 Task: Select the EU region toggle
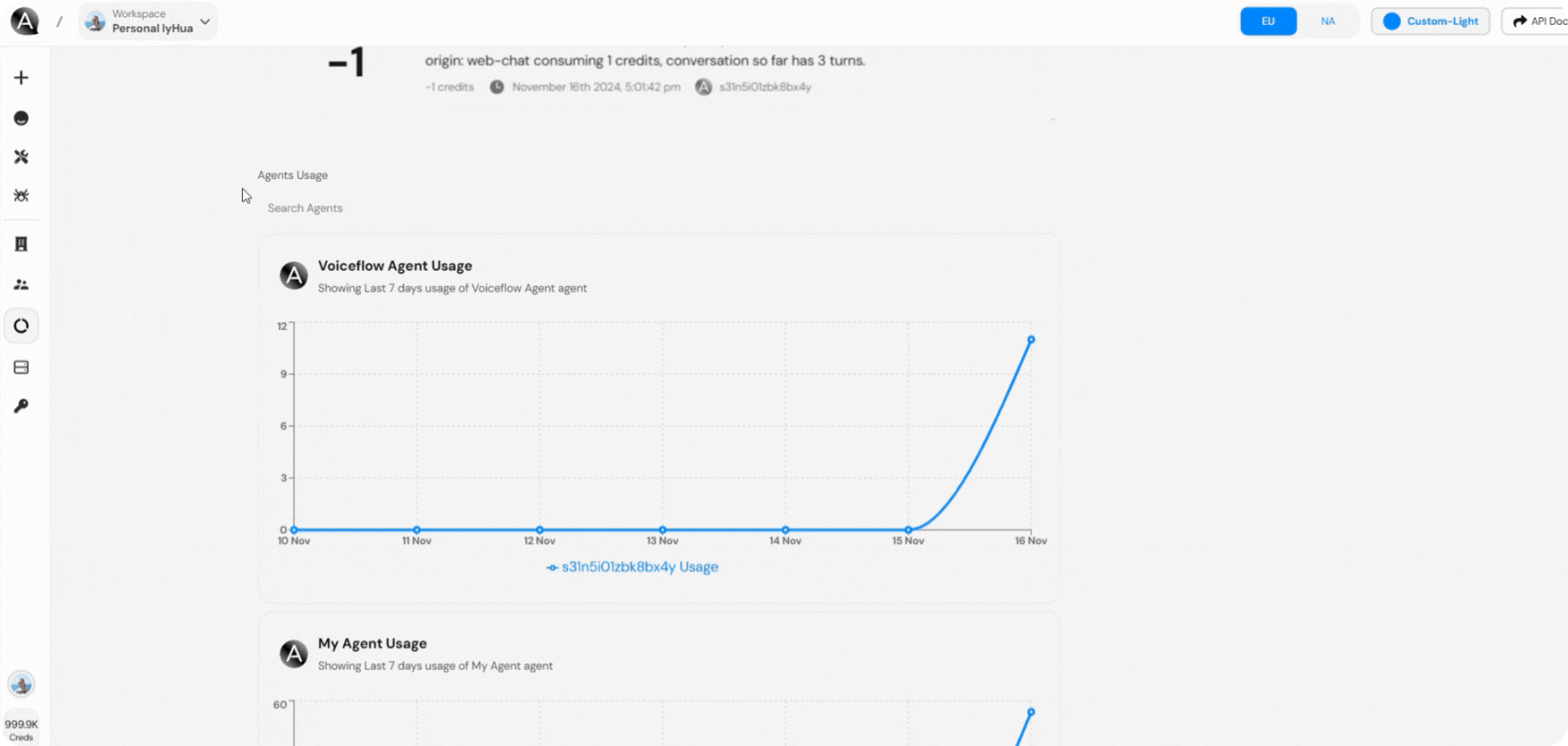pos(1267,21)
